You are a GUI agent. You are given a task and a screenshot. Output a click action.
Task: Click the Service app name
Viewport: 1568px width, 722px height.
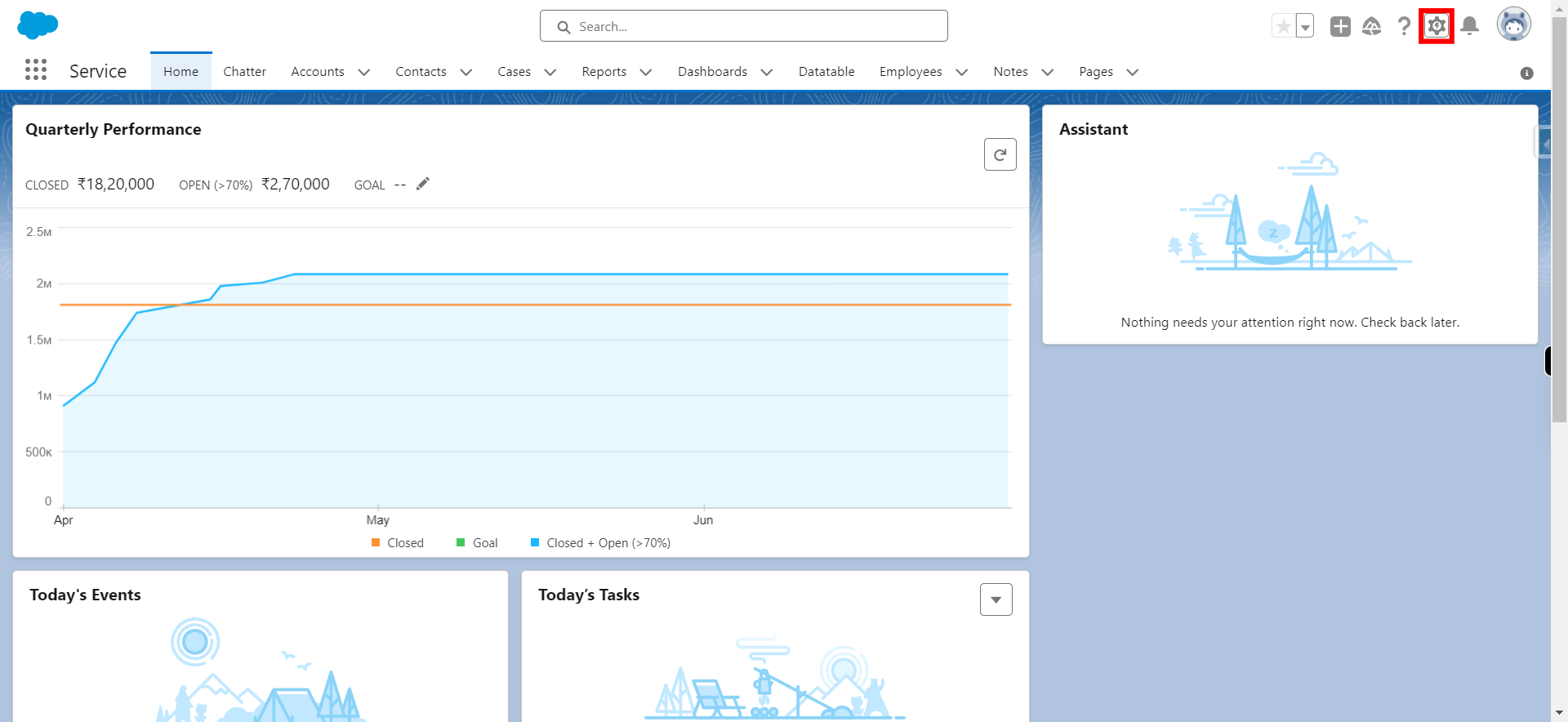98,72
